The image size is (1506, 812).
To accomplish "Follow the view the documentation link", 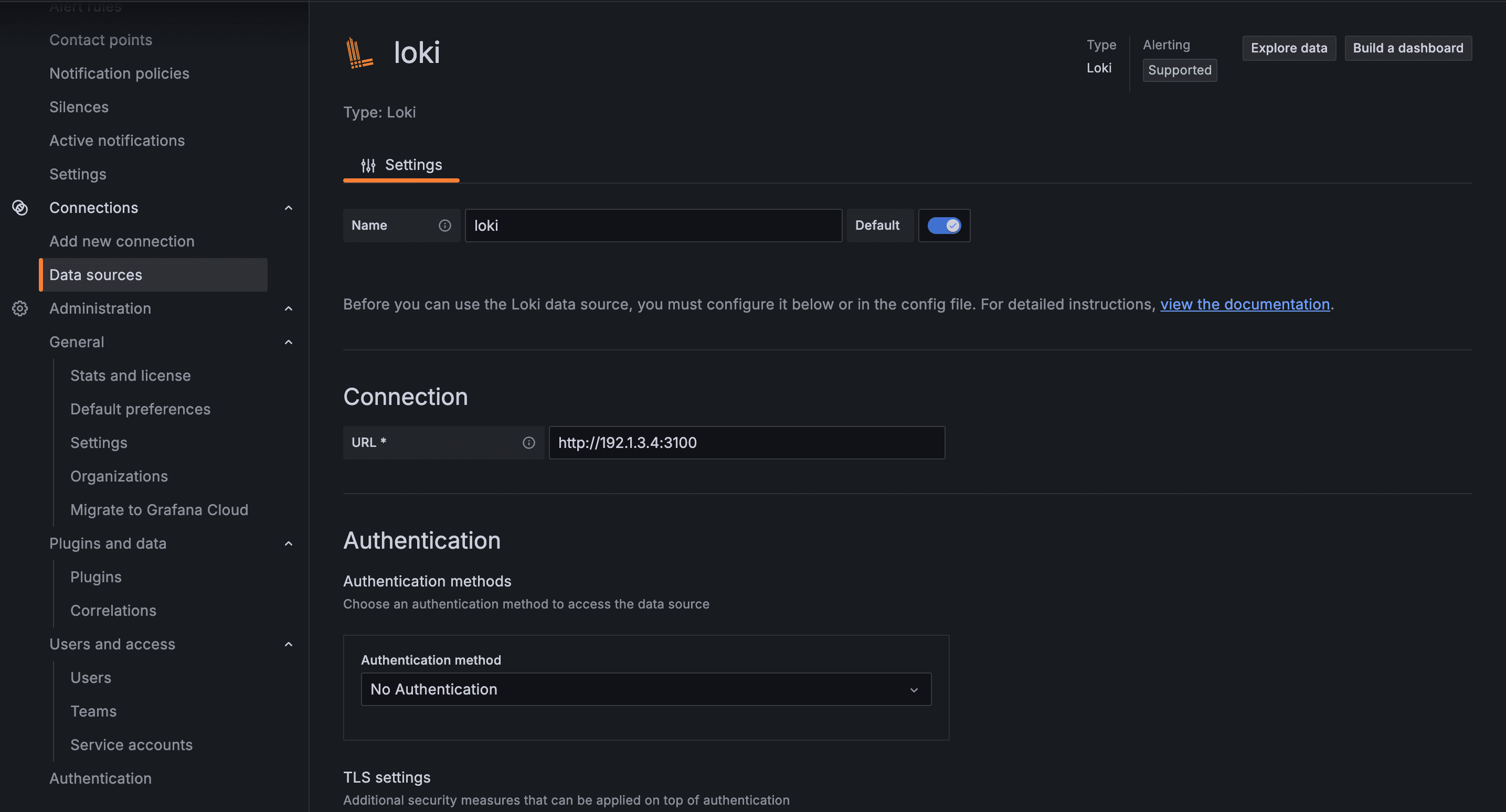I will click(1245, 304).
